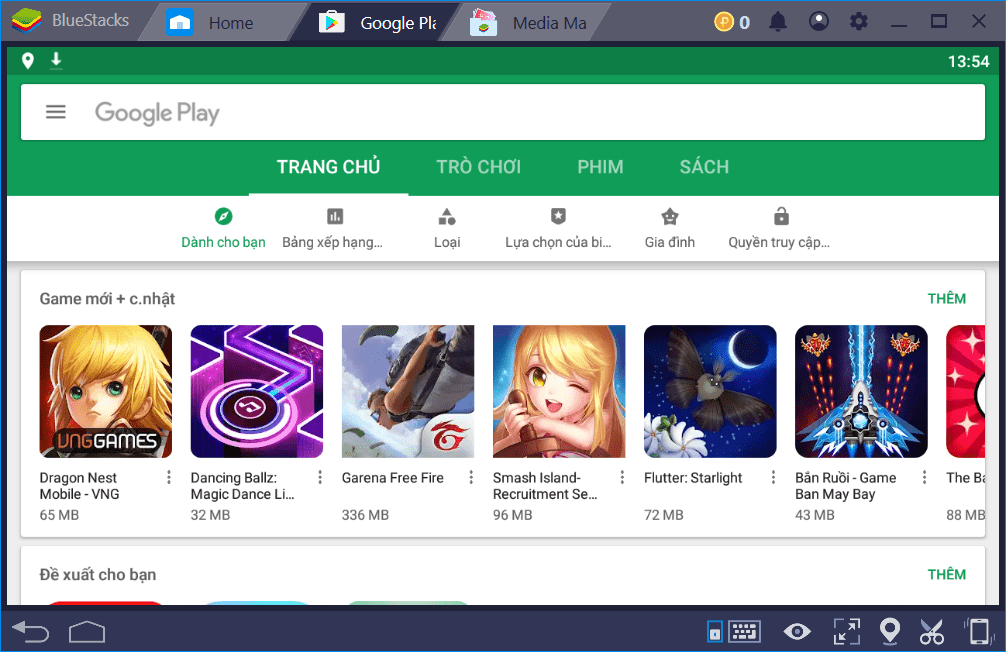This screenshot has width=1006, height=652.
Task: Switch to the SÁCH tab
Action: tap(704, 167)
